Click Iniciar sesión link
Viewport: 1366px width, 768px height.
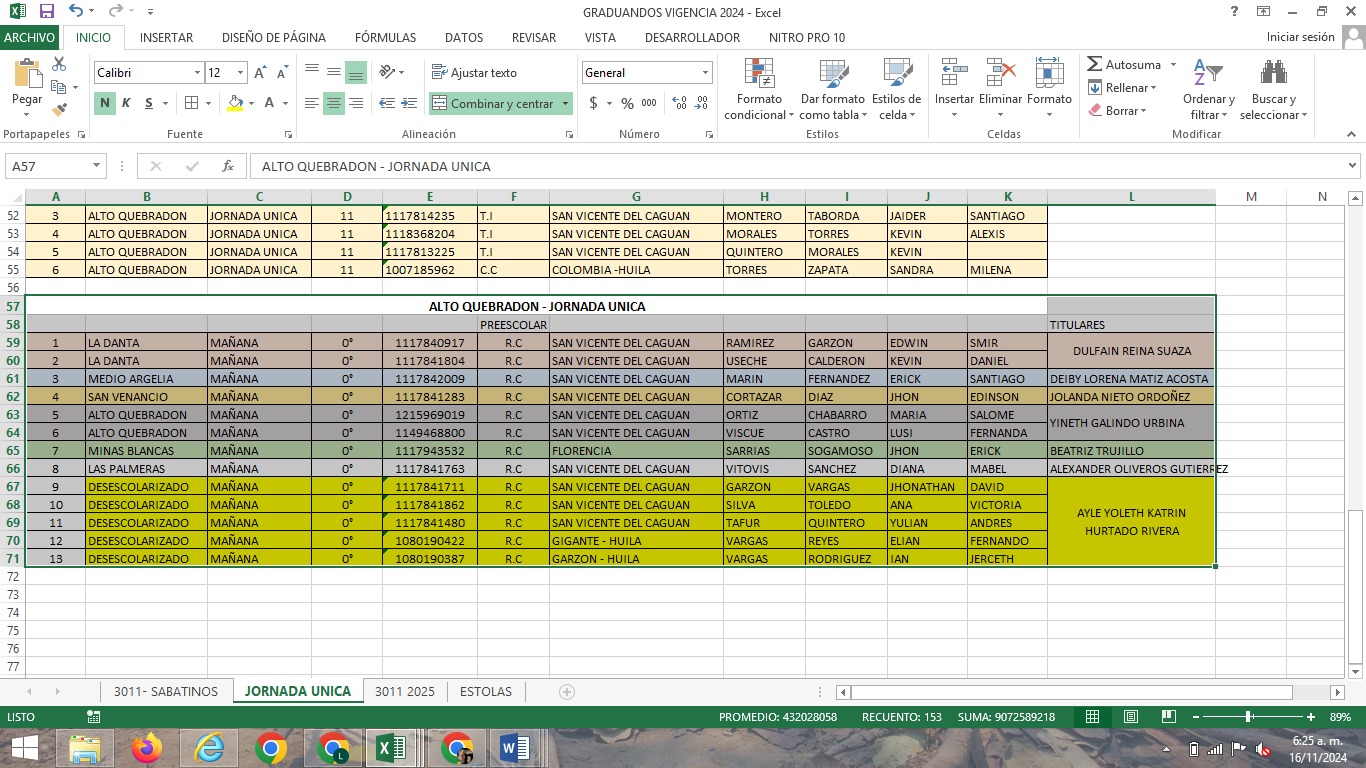1300,37
